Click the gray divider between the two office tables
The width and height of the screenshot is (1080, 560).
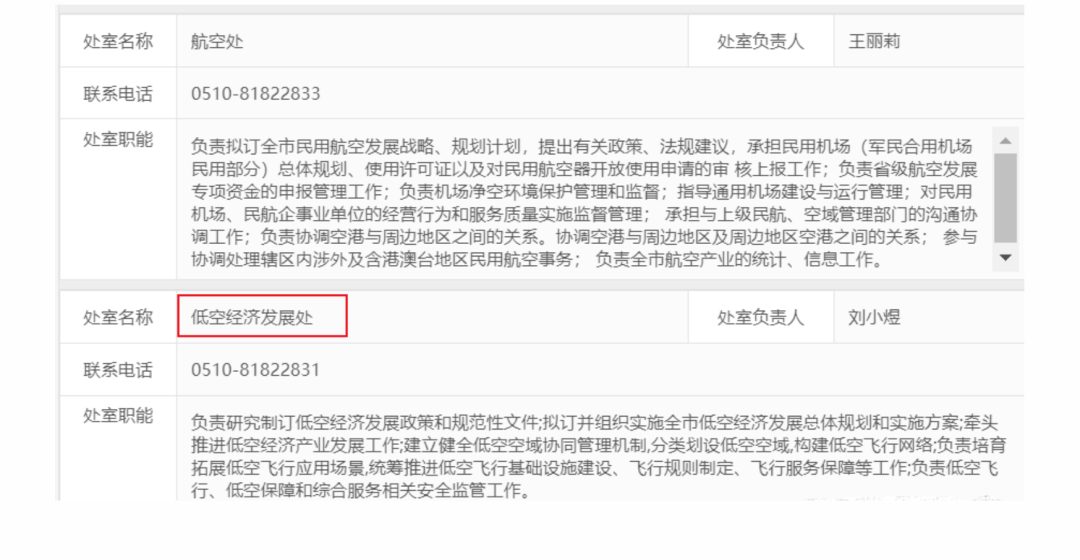[541, 284]
